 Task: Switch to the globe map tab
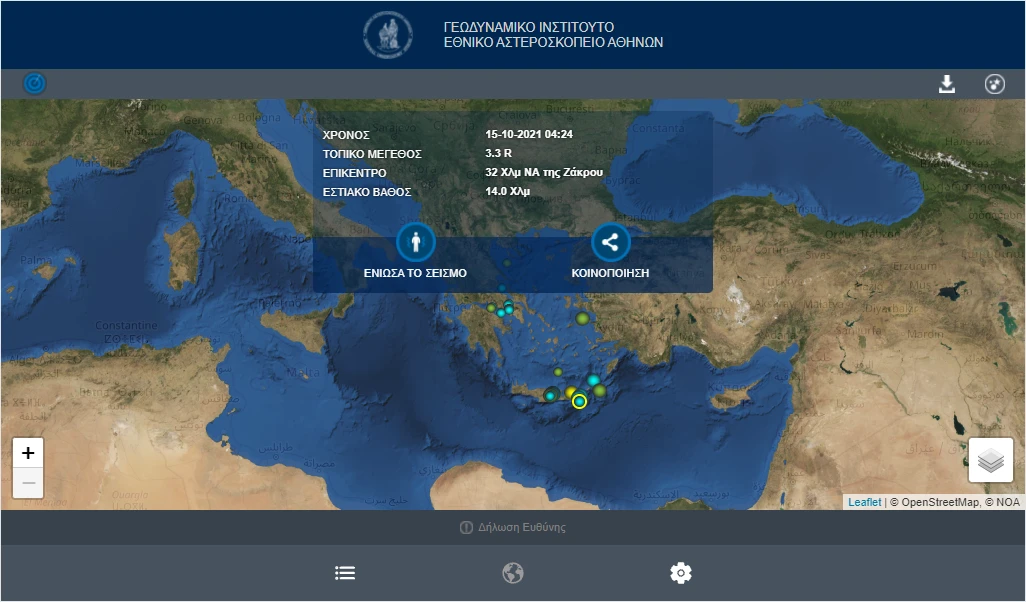point(513,573)
